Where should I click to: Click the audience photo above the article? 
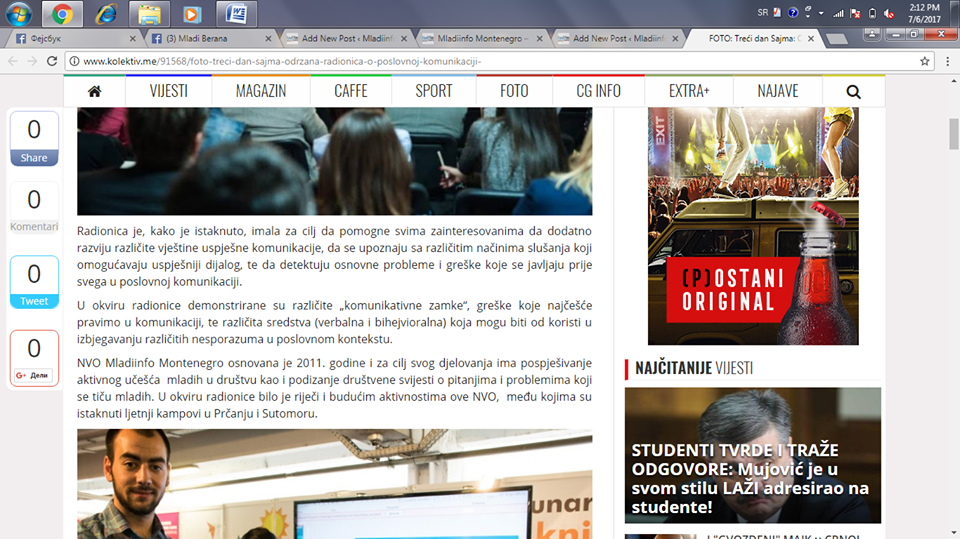(x=334, y=161)
